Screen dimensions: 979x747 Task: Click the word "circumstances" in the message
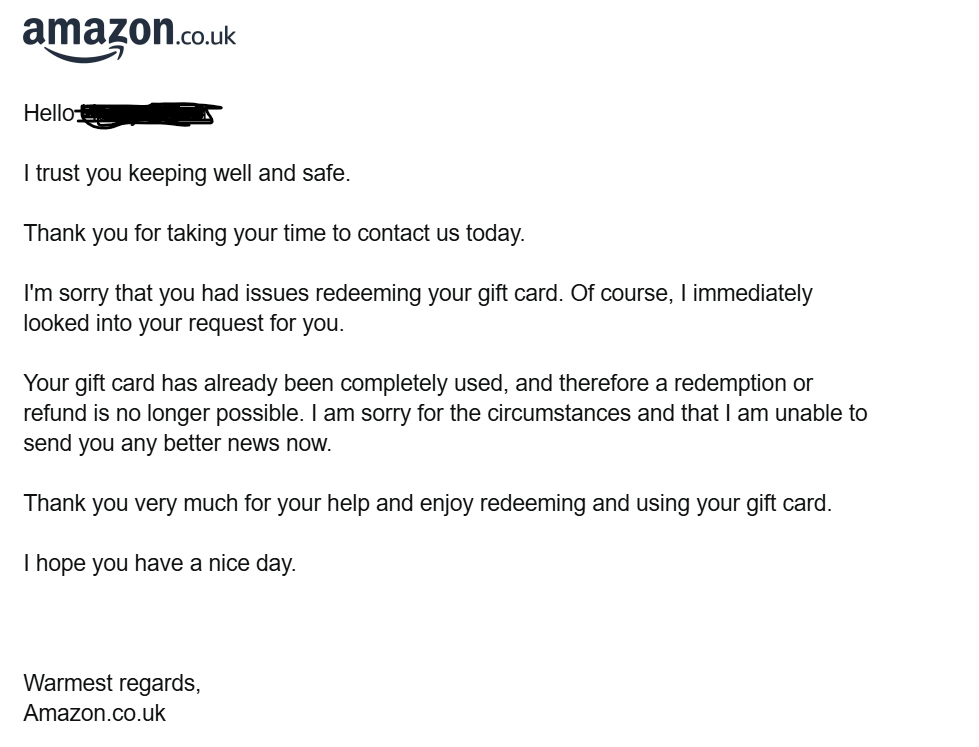(557, 414)
